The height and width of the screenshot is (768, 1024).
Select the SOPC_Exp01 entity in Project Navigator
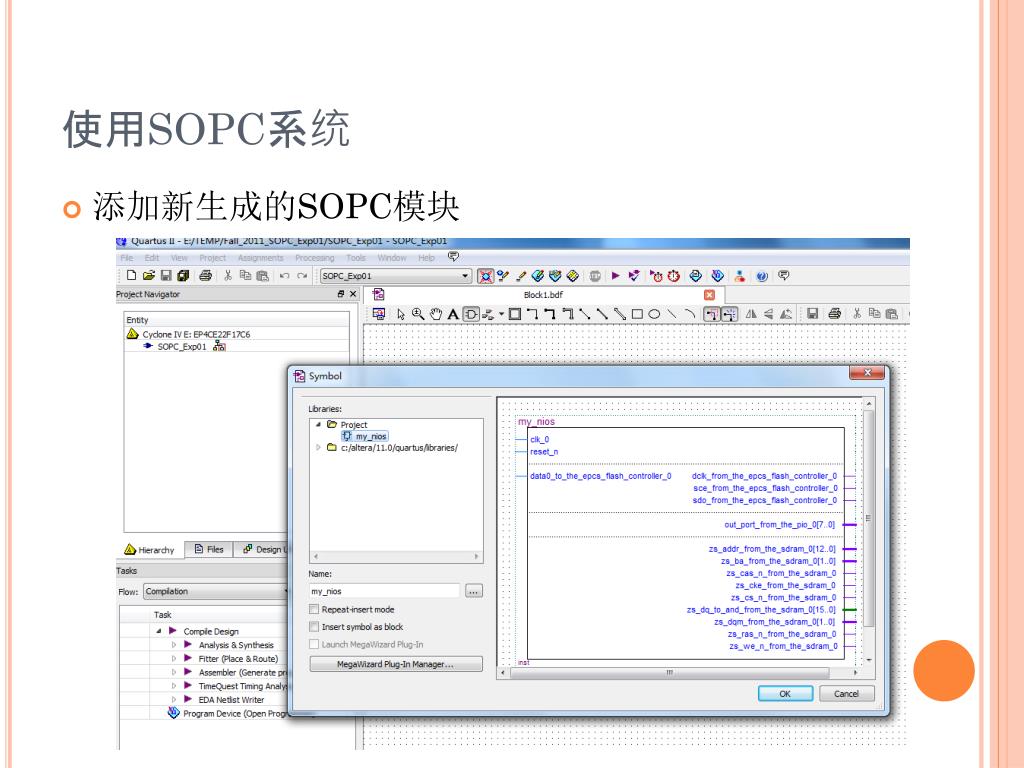182,347
